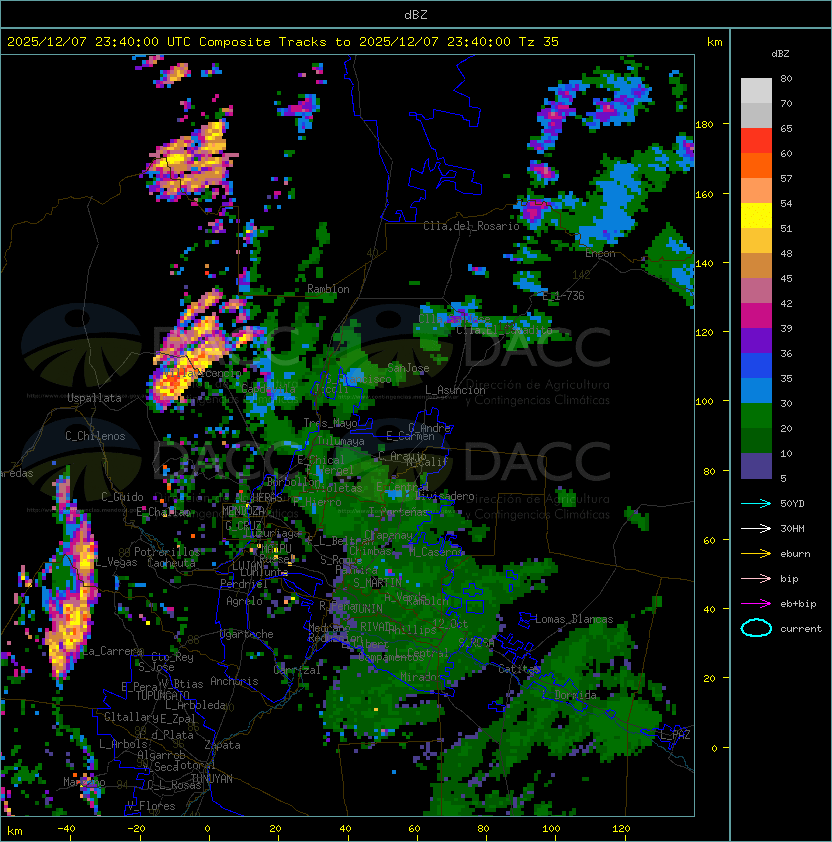Click the 'La_Carrera' place label
Screen dimensions: 832x842
point(112,651)
